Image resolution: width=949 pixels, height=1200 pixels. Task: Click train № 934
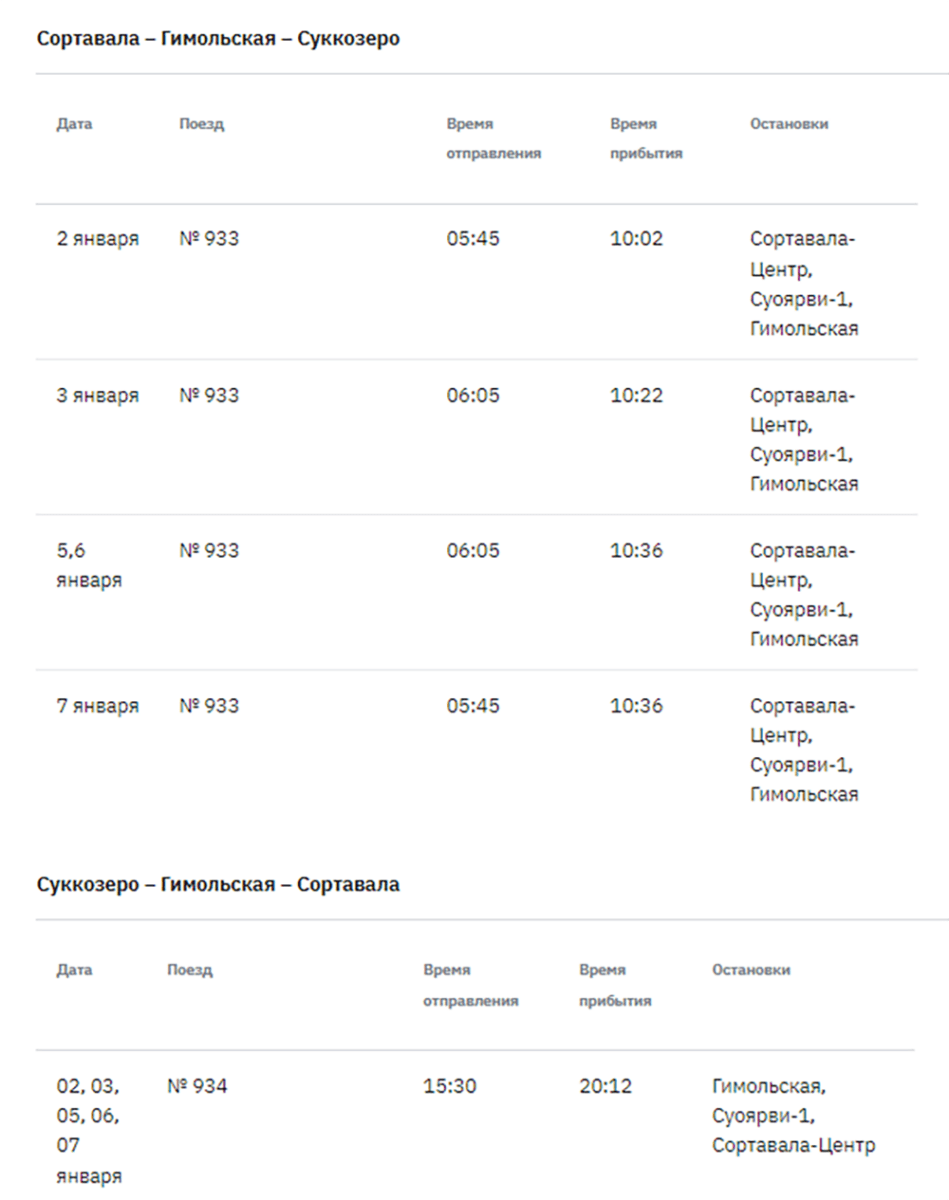197,1085
